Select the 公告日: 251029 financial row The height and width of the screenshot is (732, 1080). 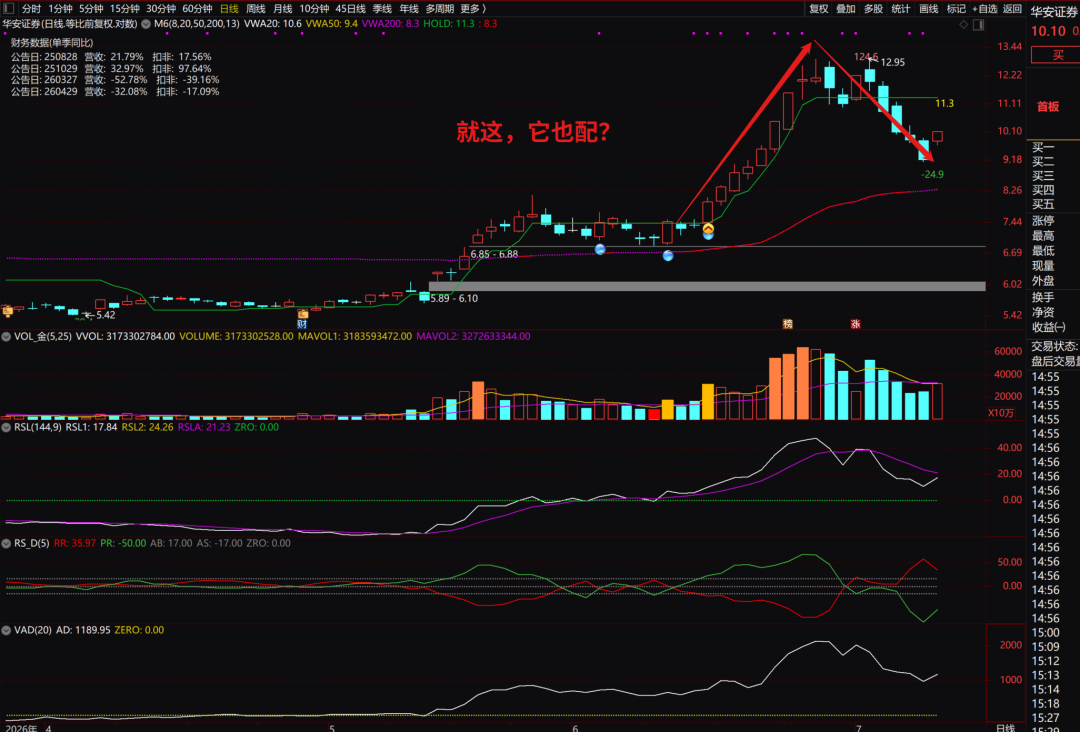tap(111, 69)
